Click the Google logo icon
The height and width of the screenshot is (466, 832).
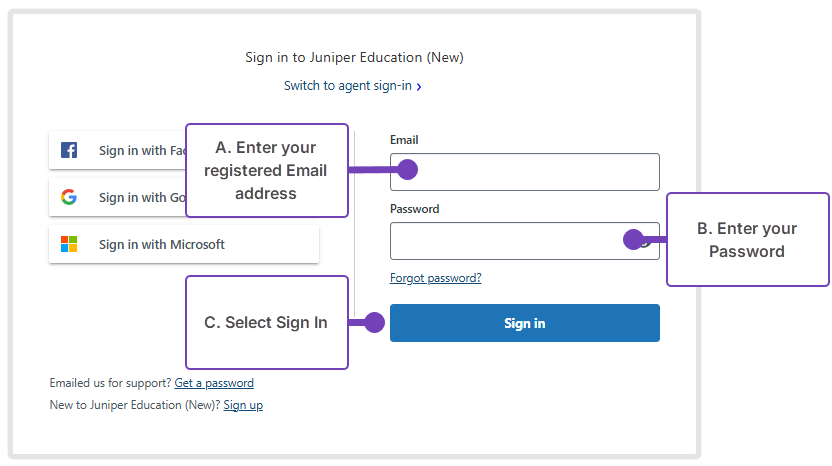point(69,197)
